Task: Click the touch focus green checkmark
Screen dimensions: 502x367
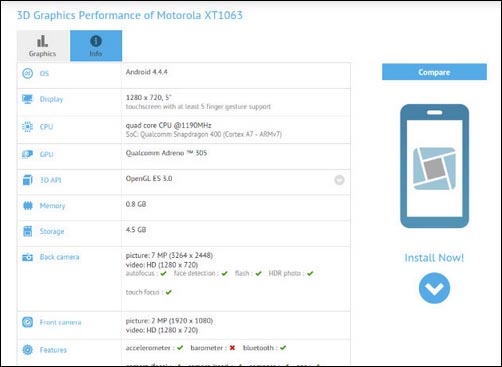Action: click(169, 292)
